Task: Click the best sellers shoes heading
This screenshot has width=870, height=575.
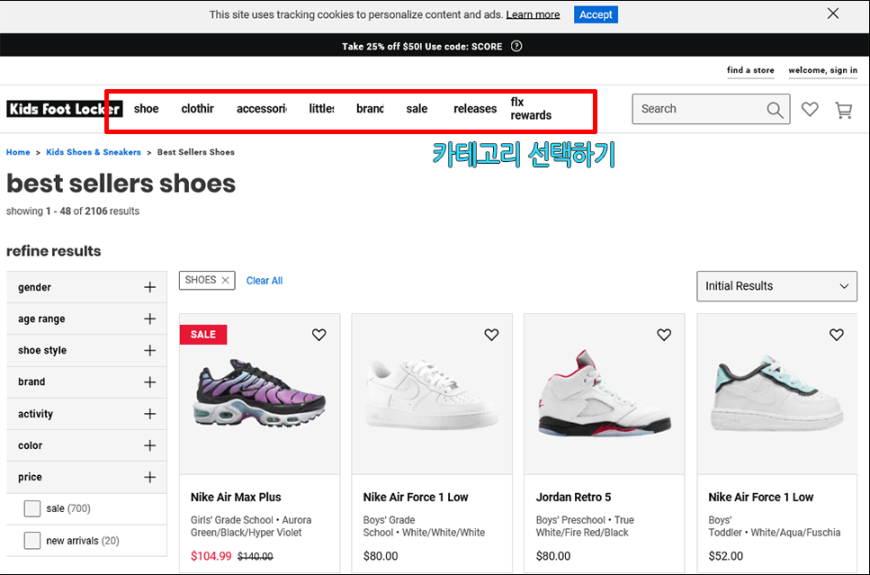Action: [121, 184]
